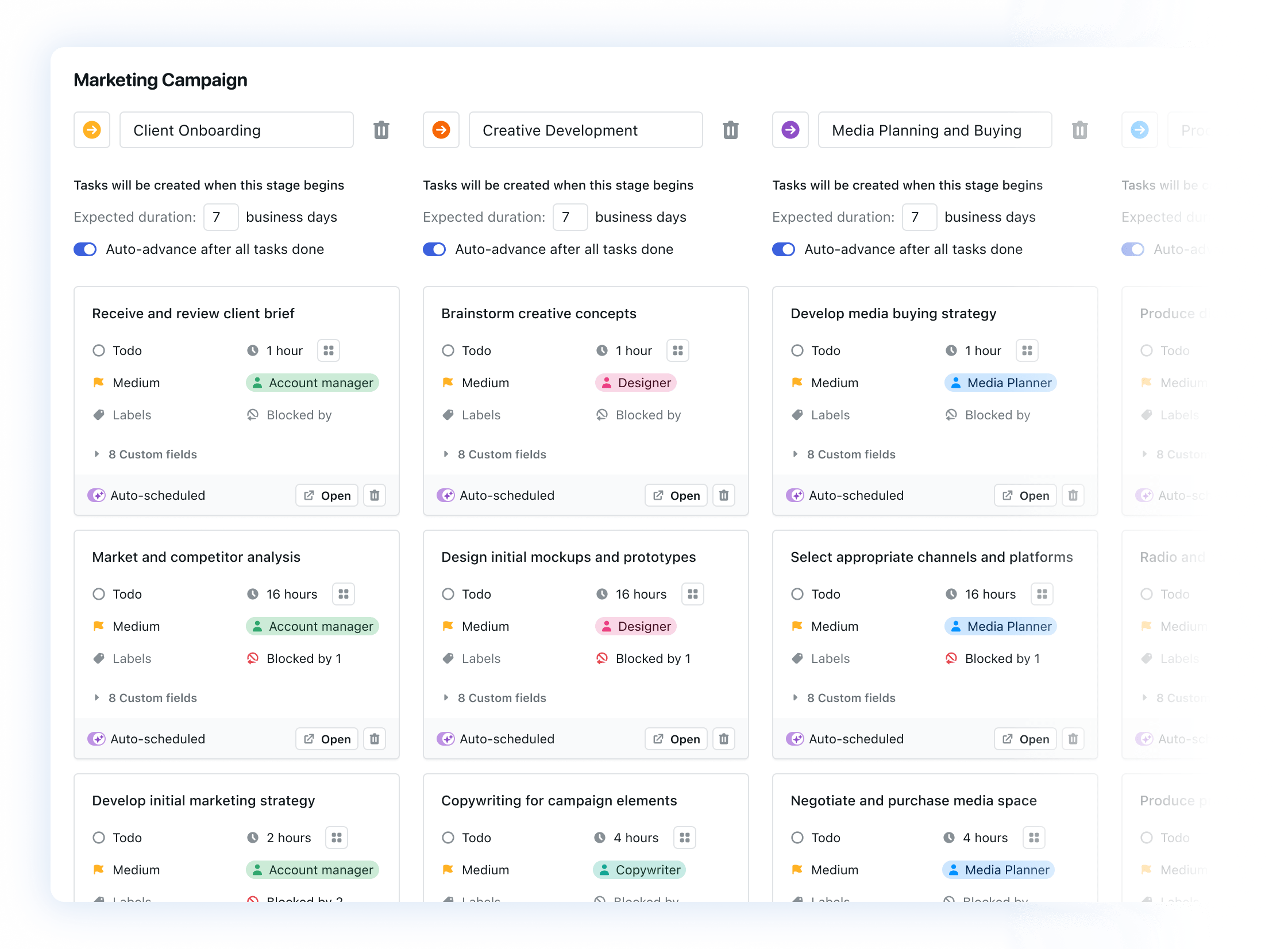Image resolution: width=1288 pixels, height=949 pixels.
Task: Open the Market and competitor analysis task
Action: (x=327, y=739)
